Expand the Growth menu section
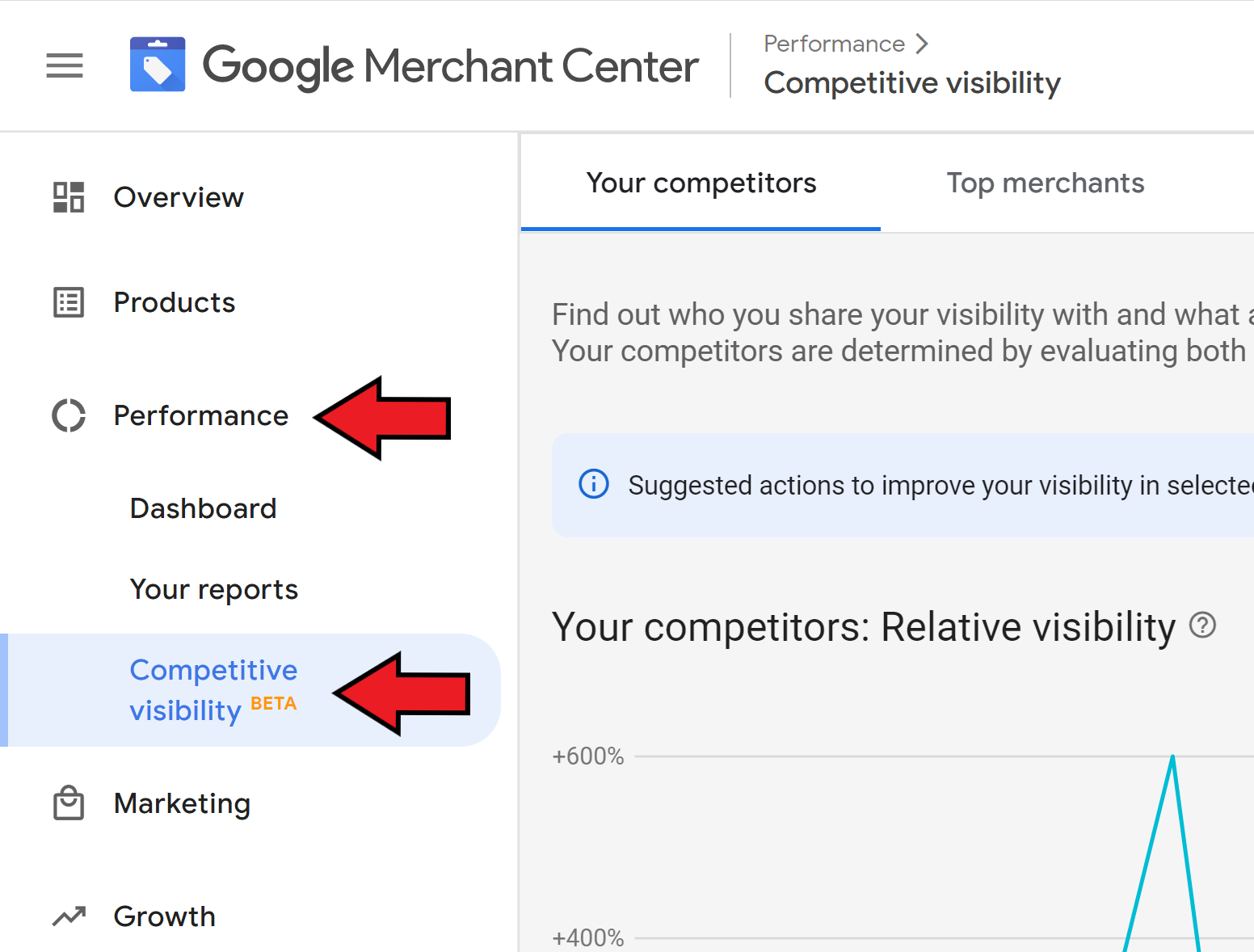 point(165,916)
